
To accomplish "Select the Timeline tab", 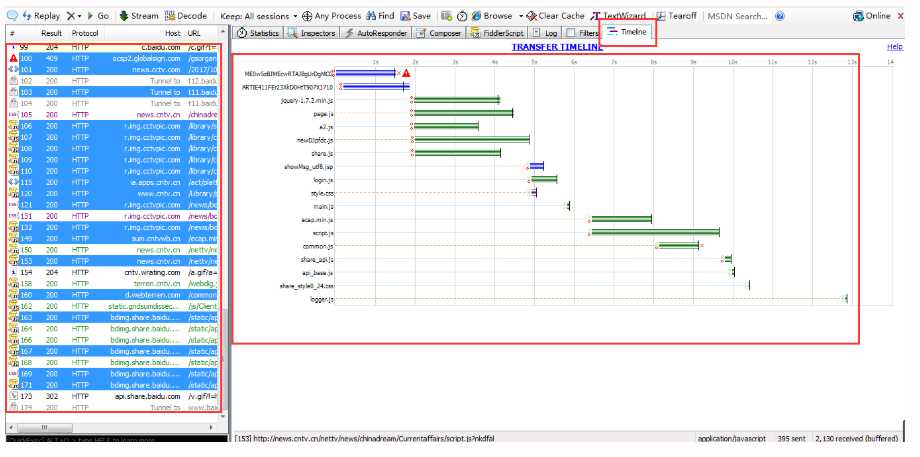I will point(627,32).
